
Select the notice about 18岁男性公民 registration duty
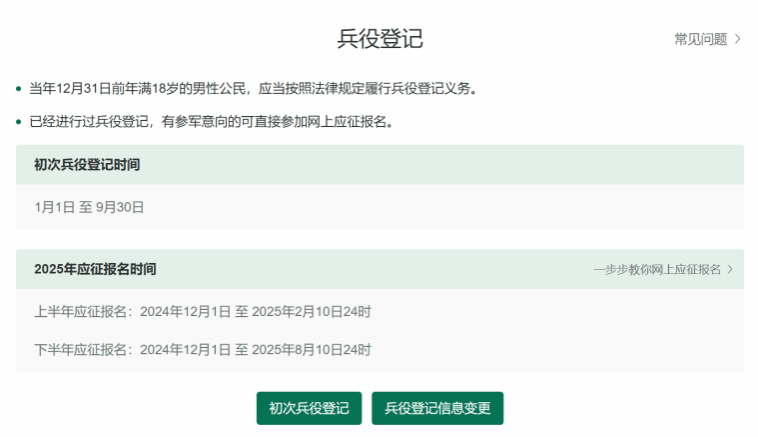click(x=253, y=89)
